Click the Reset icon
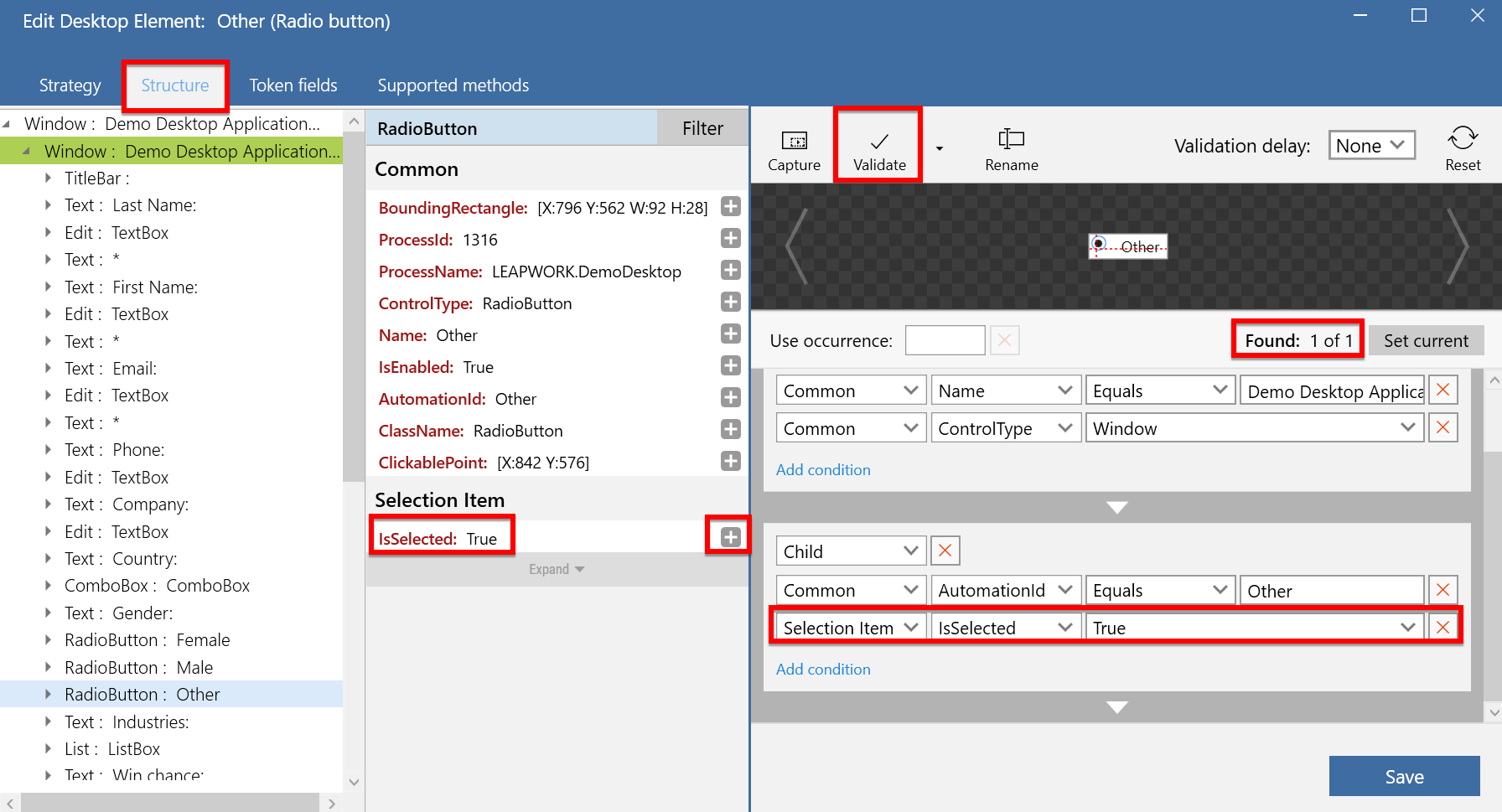This screenshot has height=812, width=1502. click(1463, 138)
